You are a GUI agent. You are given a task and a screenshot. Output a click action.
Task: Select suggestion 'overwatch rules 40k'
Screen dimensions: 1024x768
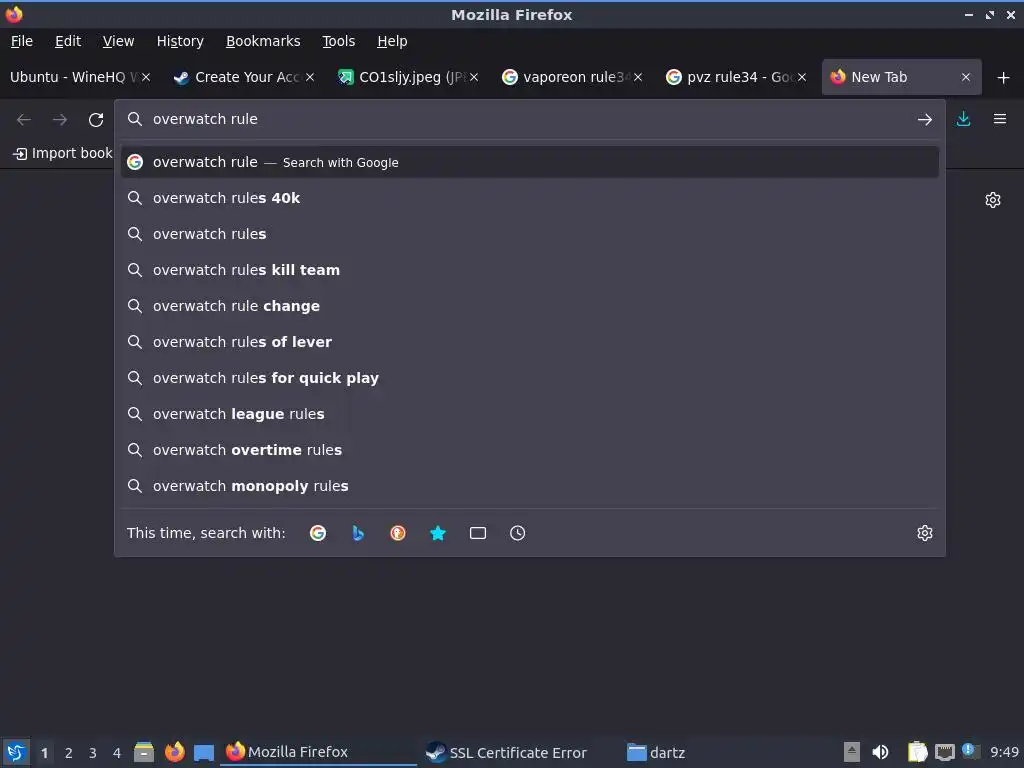(x=530, y=198)
